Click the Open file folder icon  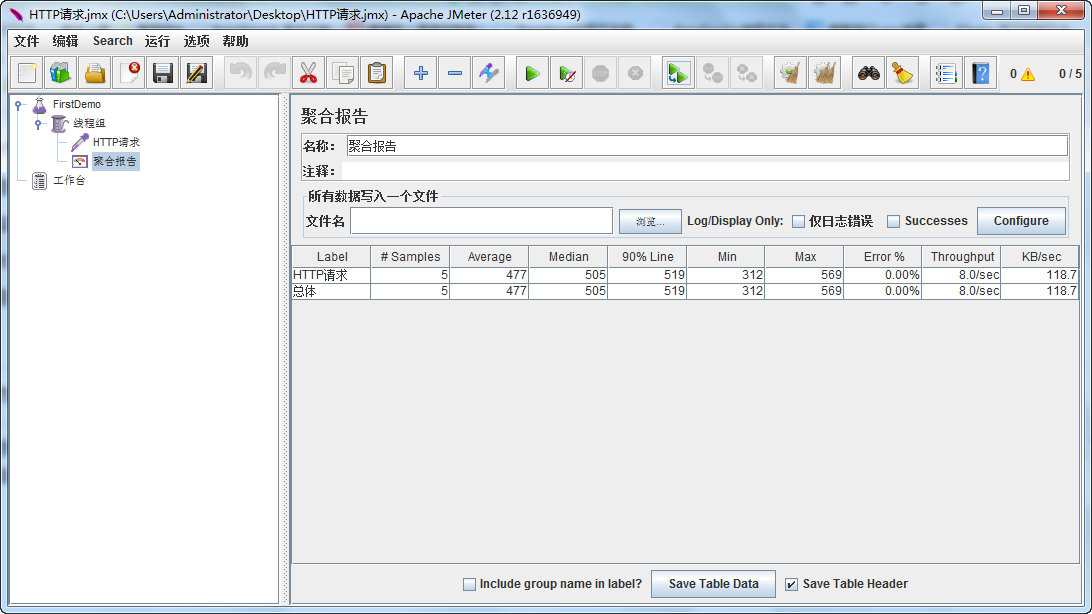[95, 73]
